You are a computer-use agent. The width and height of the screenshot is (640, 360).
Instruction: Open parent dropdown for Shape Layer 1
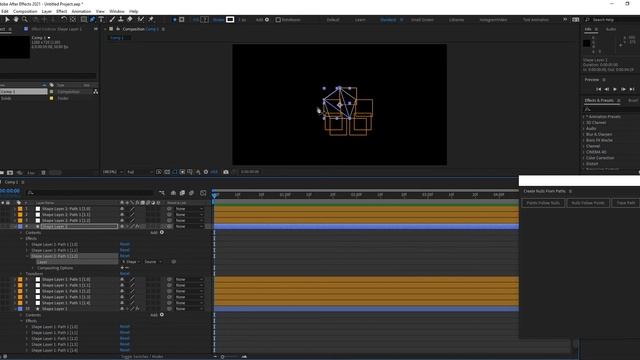click(189, 309)
